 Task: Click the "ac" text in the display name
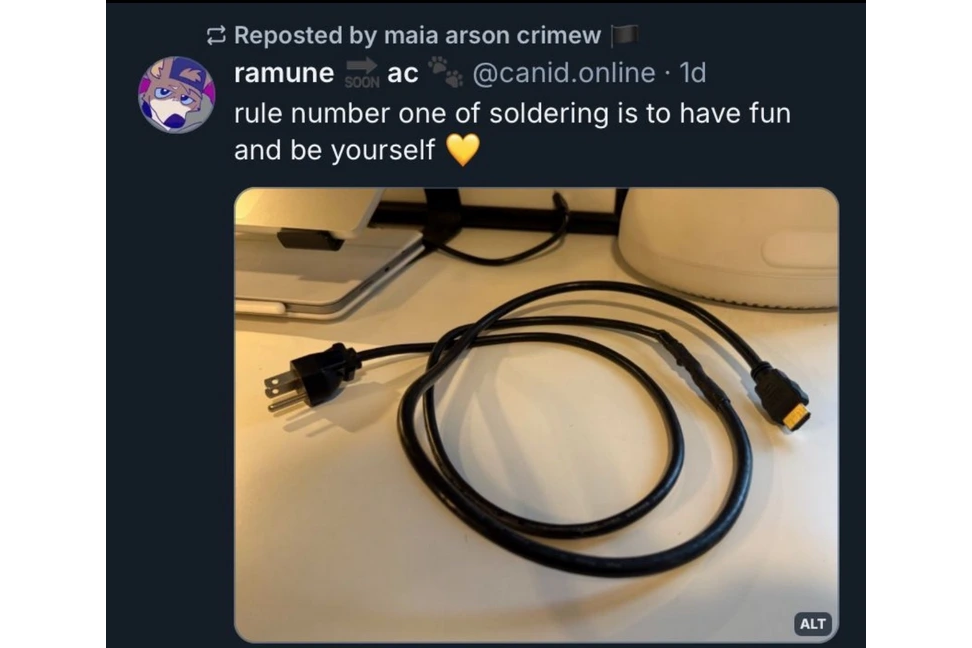pyautogui.click(x=402, y=73)
